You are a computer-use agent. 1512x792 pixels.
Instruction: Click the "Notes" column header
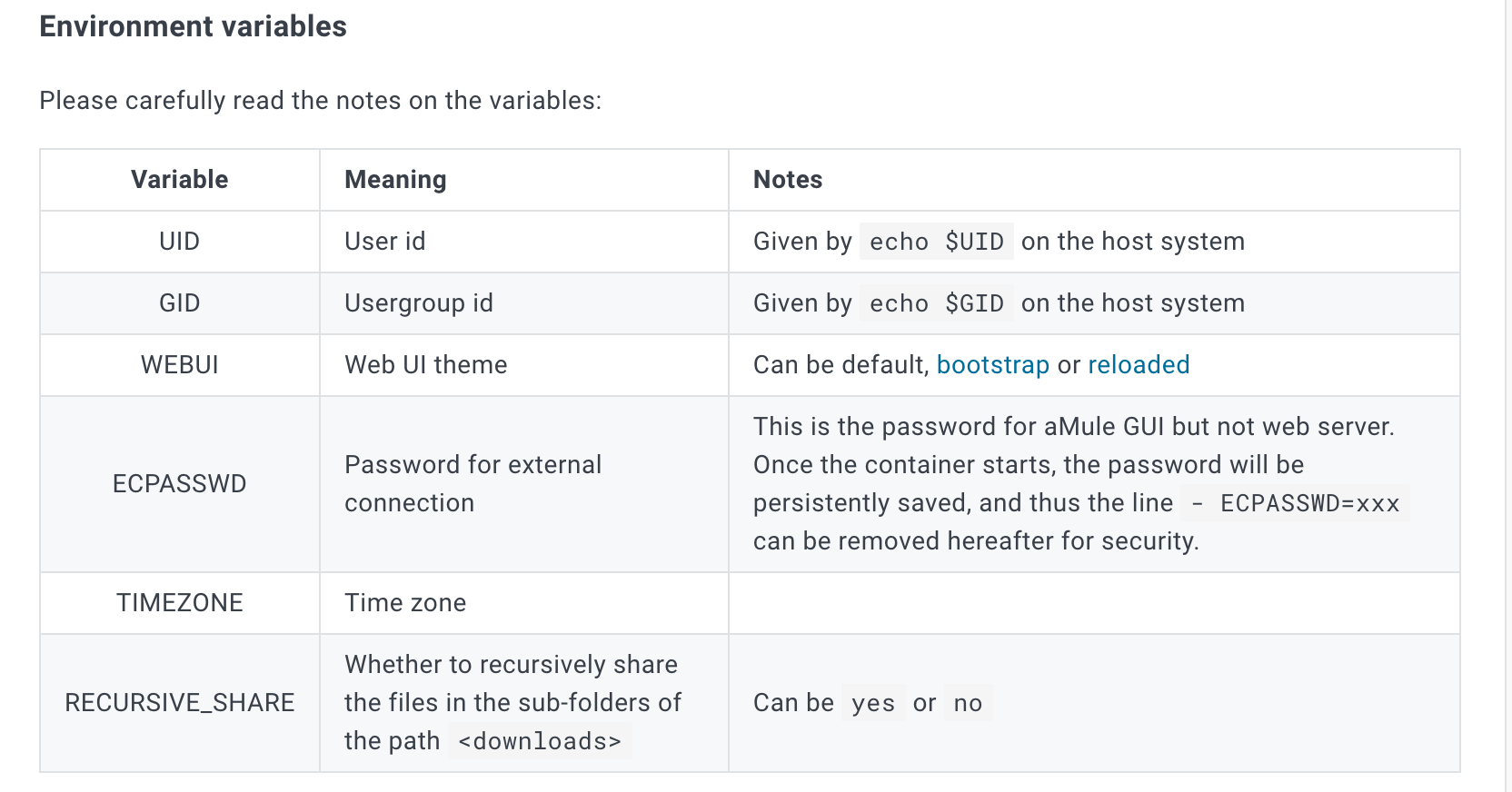click(788, 180)
